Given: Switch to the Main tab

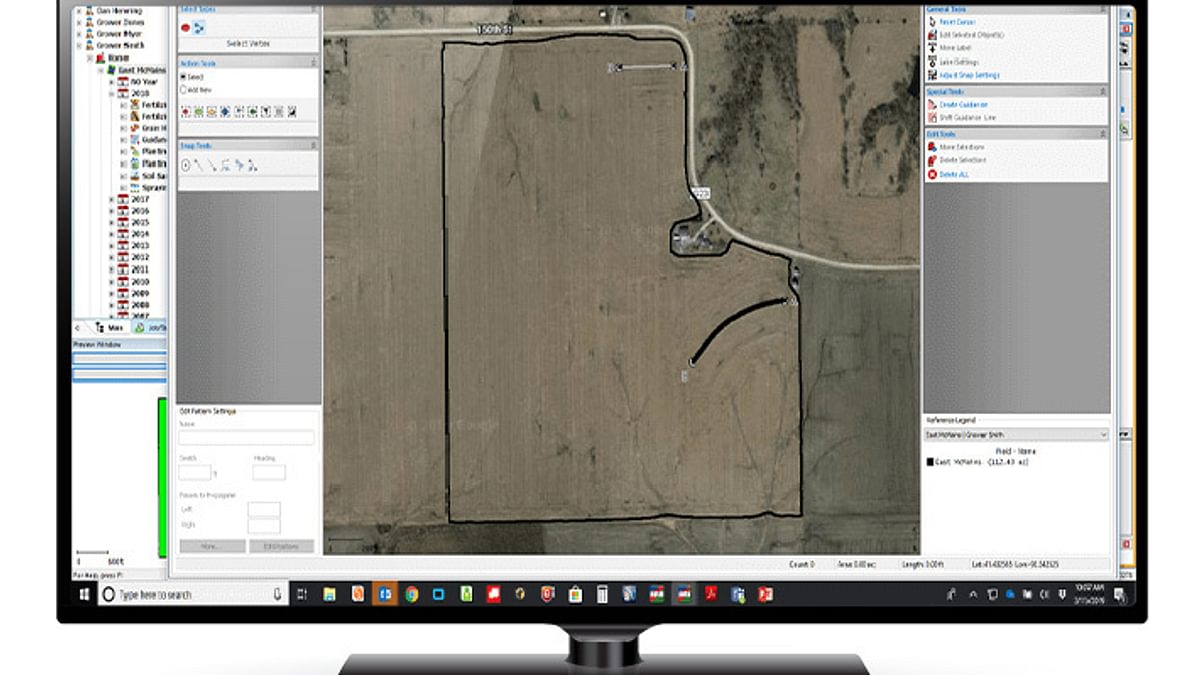Looking at the screenshot, I should tap(110, 328).
